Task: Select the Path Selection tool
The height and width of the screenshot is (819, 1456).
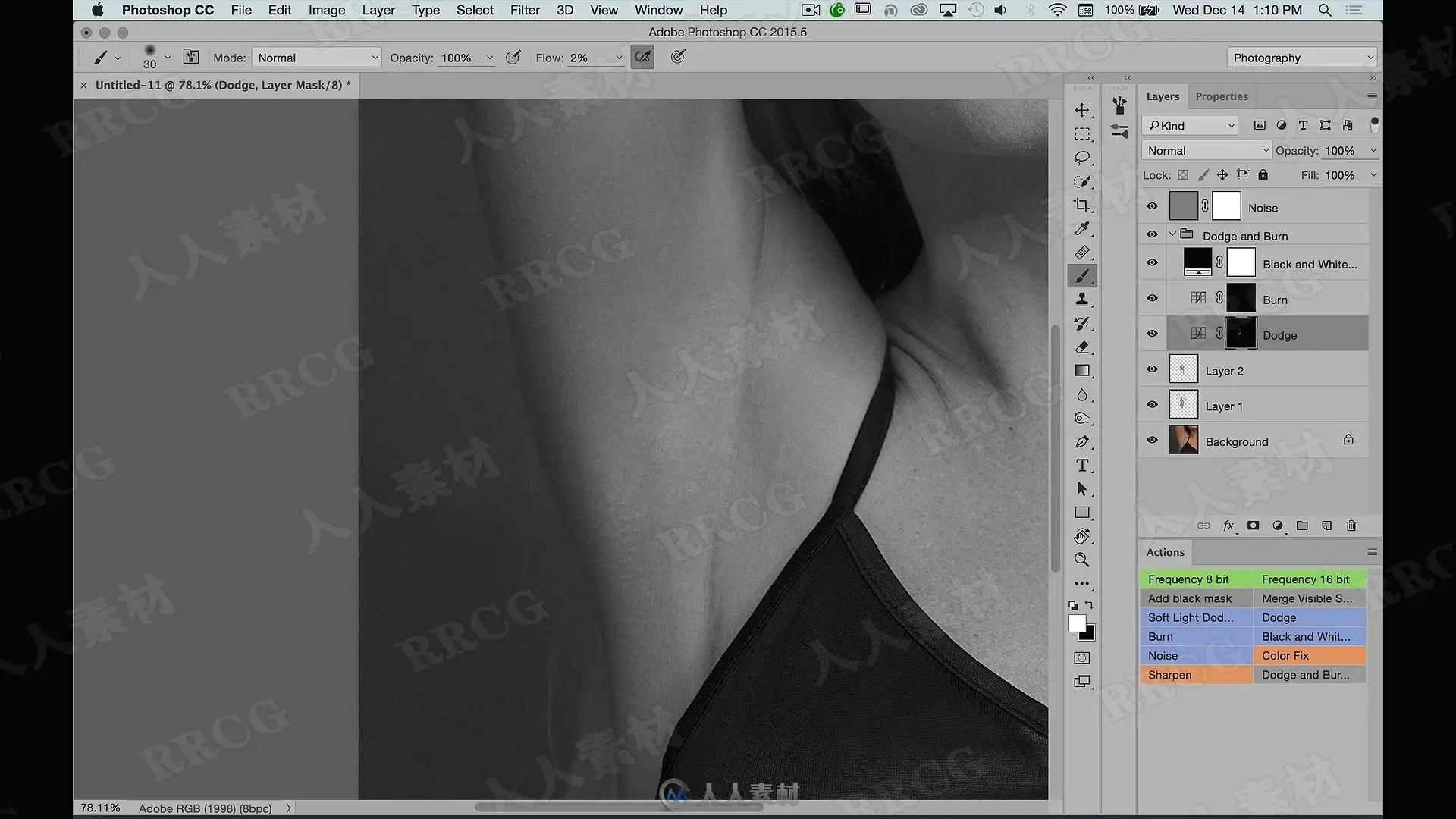Action: [x=1082, y=489]
